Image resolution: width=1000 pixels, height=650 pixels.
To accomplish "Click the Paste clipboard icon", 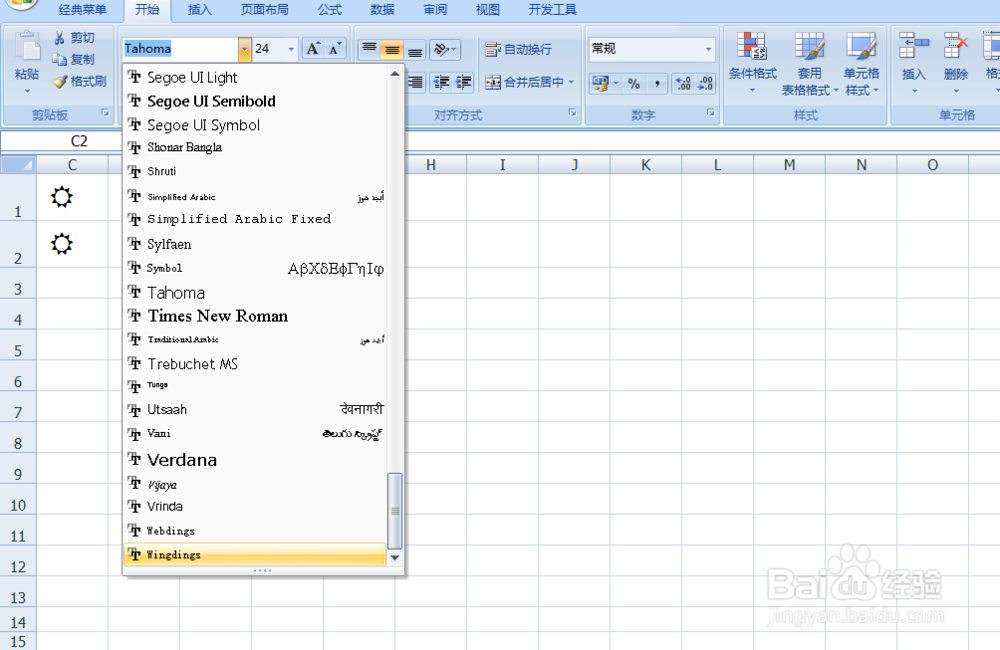I will [27, 48].
